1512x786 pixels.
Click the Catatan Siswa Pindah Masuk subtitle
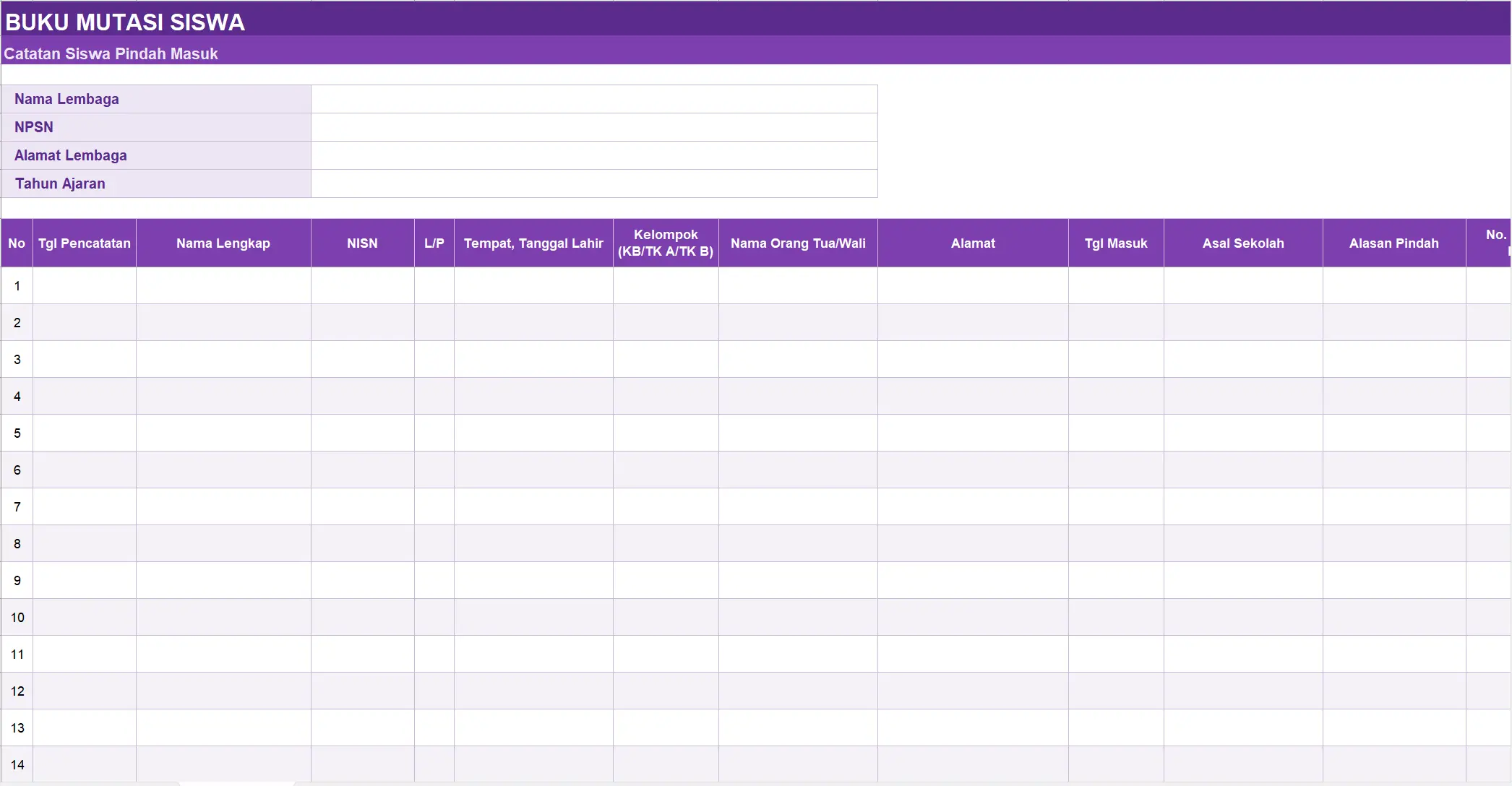(x=111, y=53)
